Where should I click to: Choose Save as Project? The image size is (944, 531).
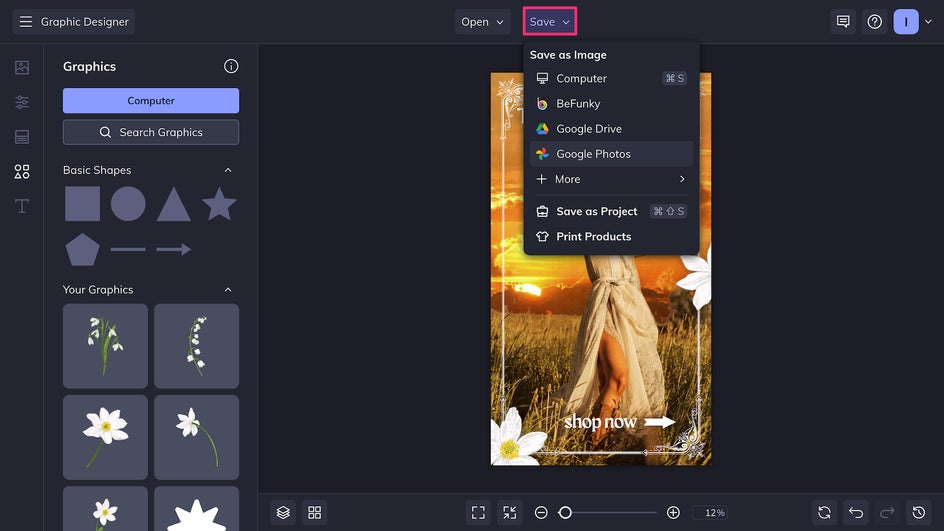(611, 211)
